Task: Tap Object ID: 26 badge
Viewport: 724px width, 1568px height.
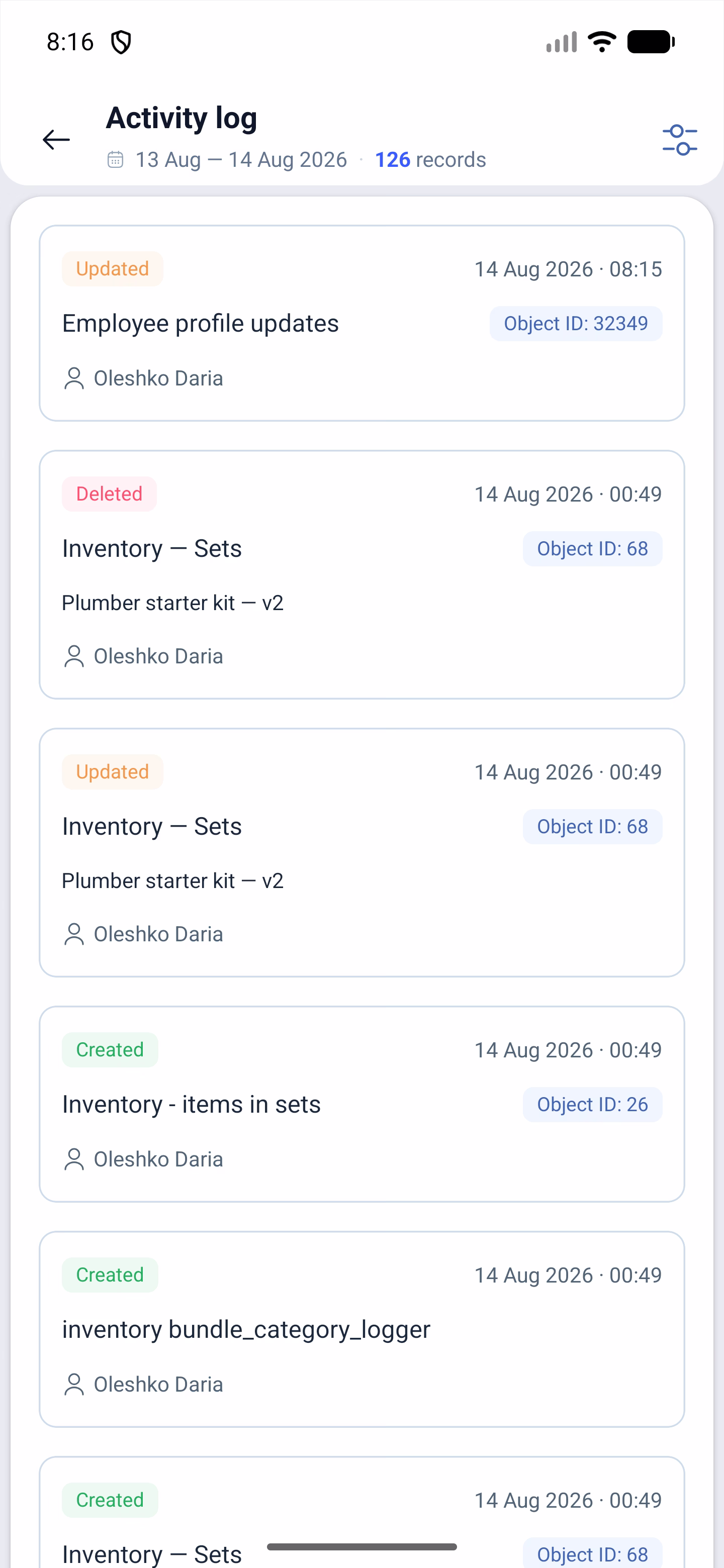Action: 592,1104
